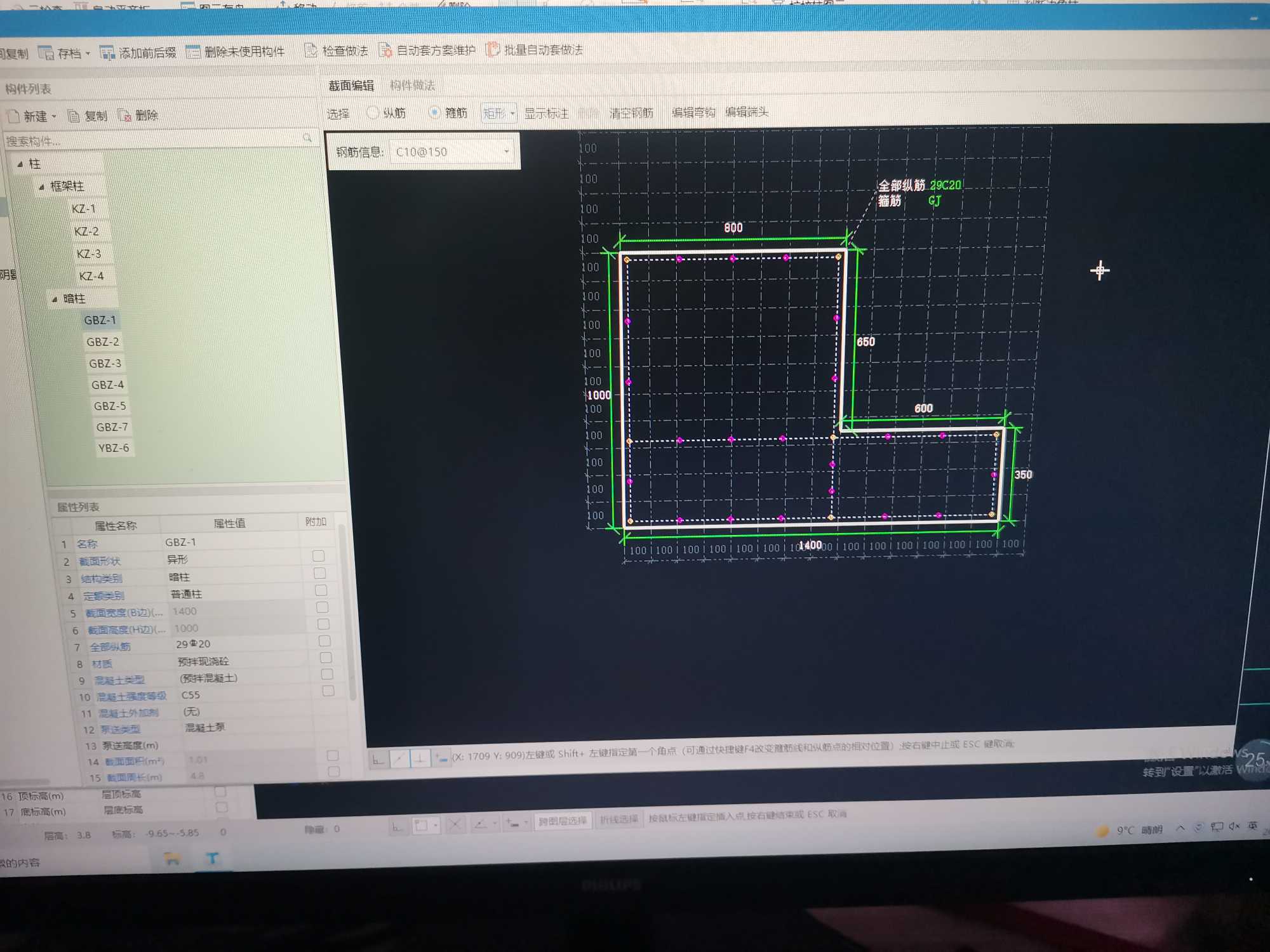
Task: Select GBZ-5 in the component tree
Action: click(110, 406)
